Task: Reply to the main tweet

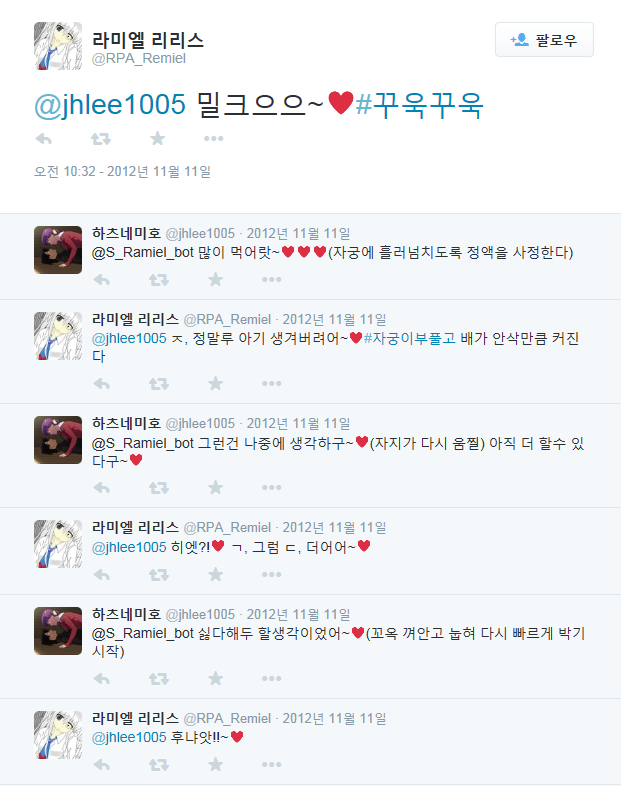Action: click(44, 139)
